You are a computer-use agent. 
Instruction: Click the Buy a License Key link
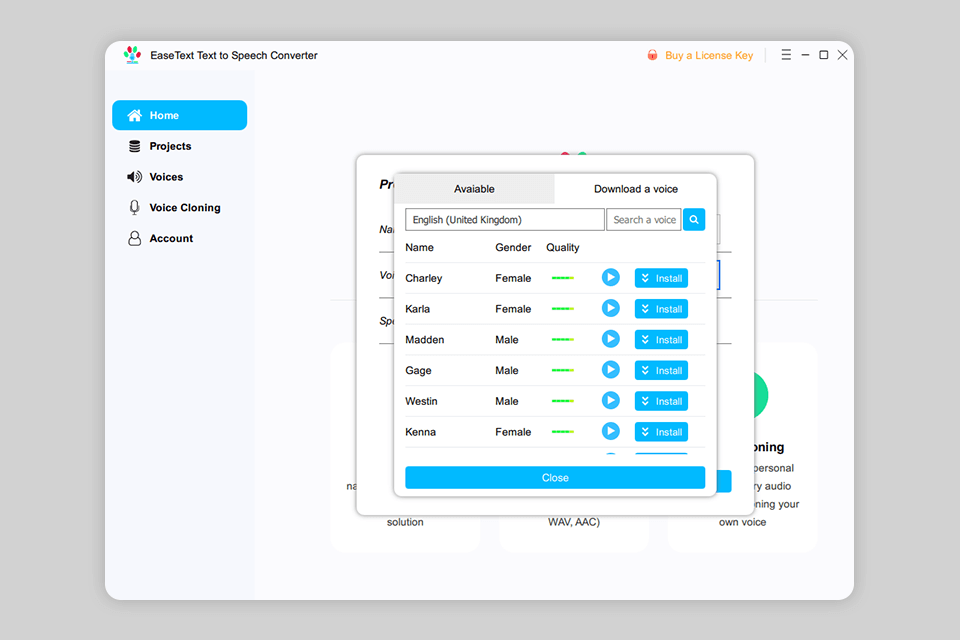(x=709, y=55)
